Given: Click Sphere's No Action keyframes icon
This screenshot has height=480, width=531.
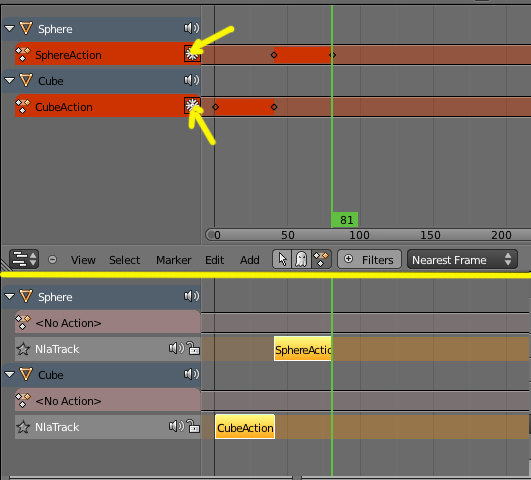Looking at the screenshot, I should click(23, 322).
